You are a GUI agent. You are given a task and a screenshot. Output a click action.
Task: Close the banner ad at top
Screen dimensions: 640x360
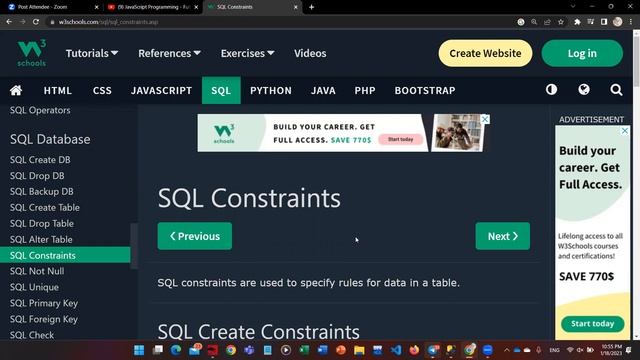(x=484, y=119)
